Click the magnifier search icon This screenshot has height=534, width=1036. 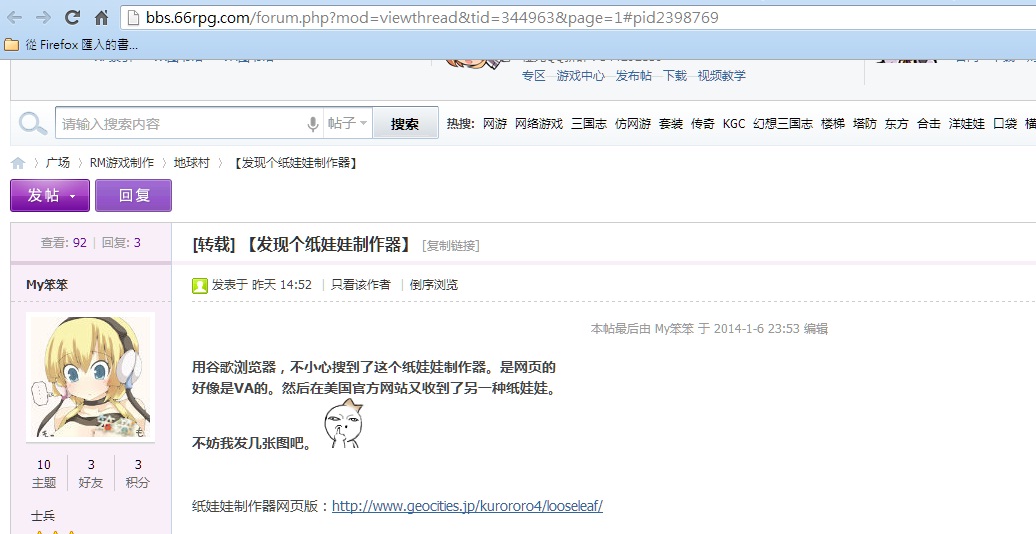tap(32, 124)
